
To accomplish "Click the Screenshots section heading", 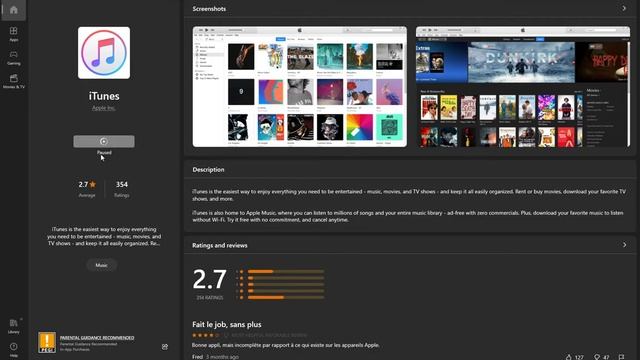I will pos(209,9).
